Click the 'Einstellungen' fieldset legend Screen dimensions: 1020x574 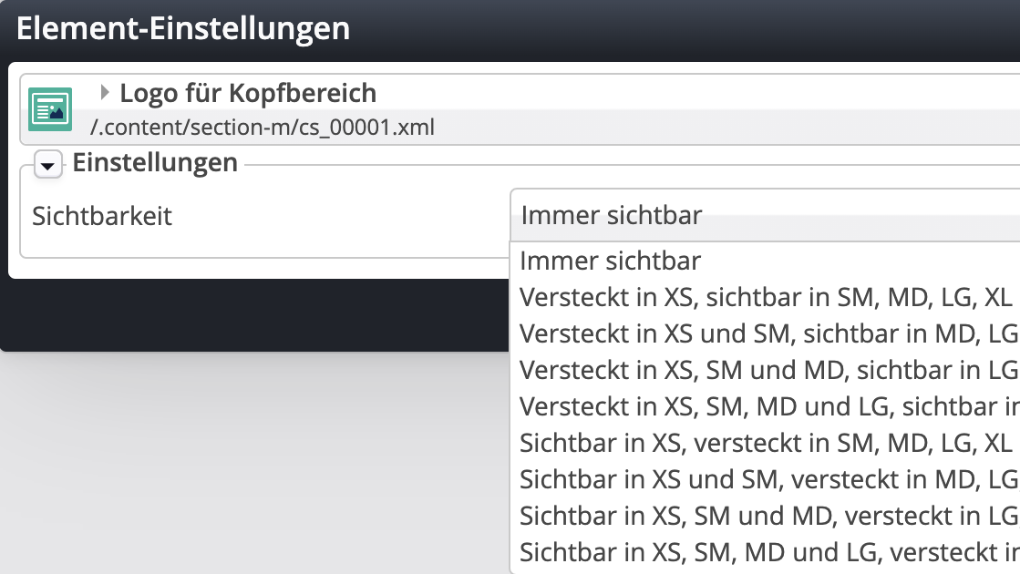pyautogui.click(x=155, y=163)
